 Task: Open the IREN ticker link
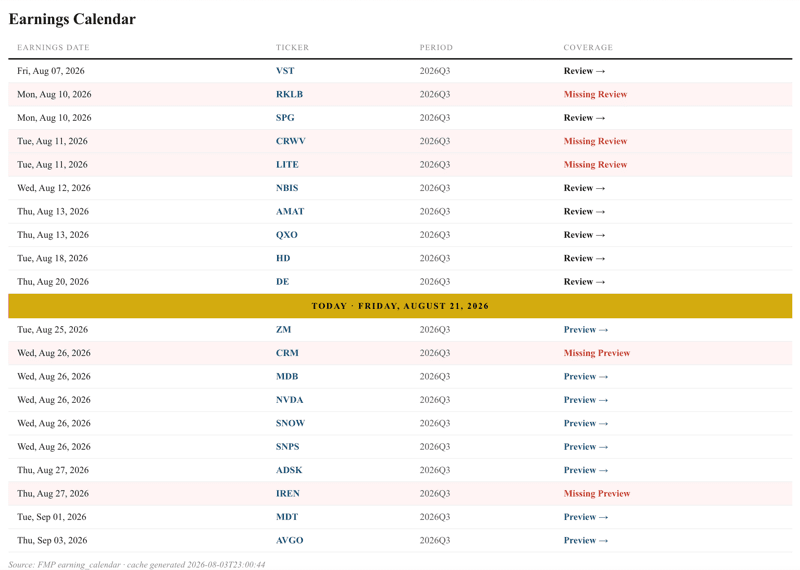(x=288, y=494)
